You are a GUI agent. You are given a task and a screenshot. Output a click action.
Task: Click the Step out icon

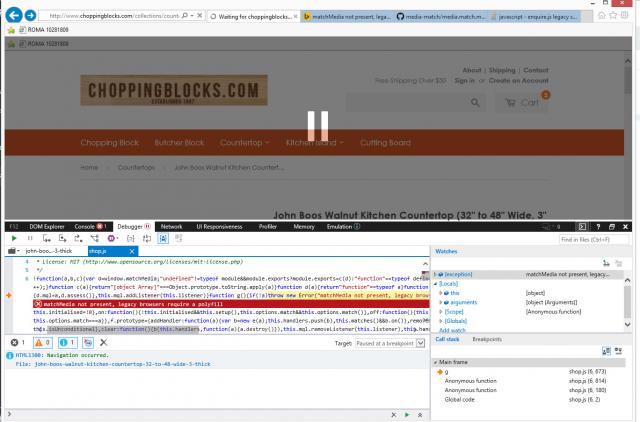coord(78,238)
